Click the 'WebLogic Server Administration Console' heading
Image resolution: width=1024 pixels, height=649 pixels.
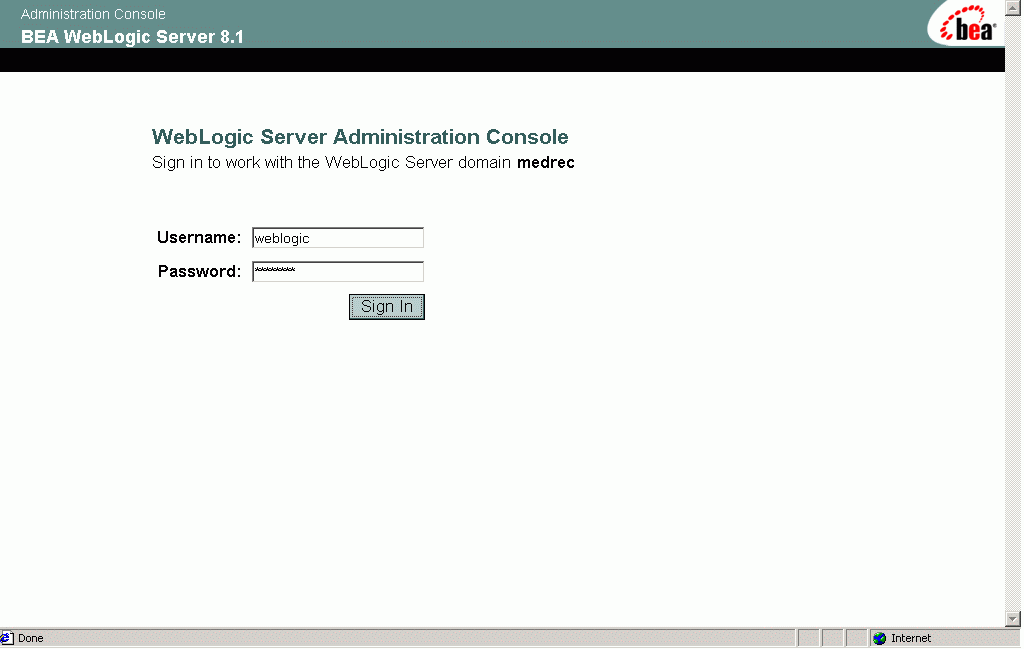pos(360,136)
